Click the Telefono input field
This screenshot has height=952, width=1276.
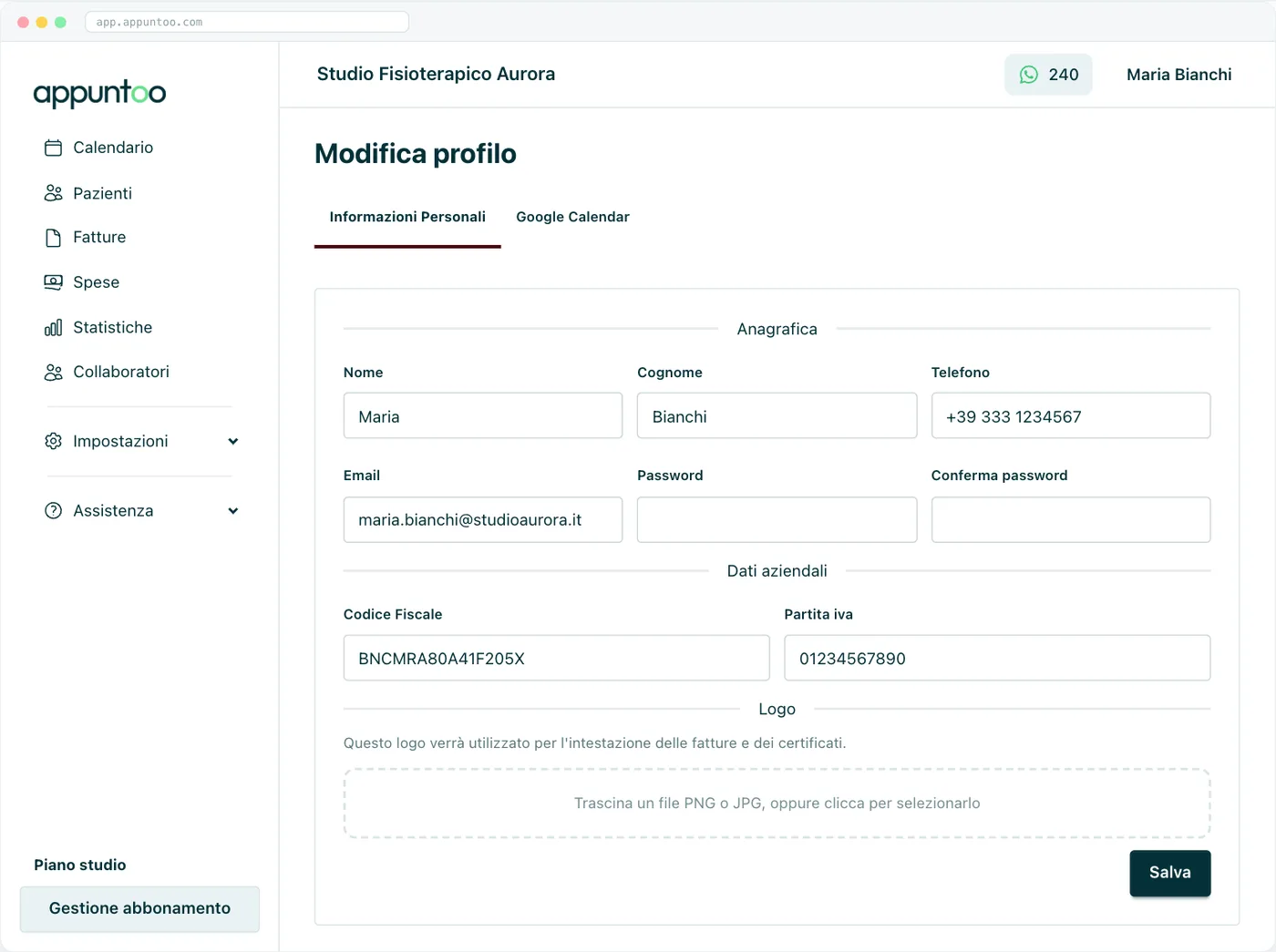pos(1071,415)
